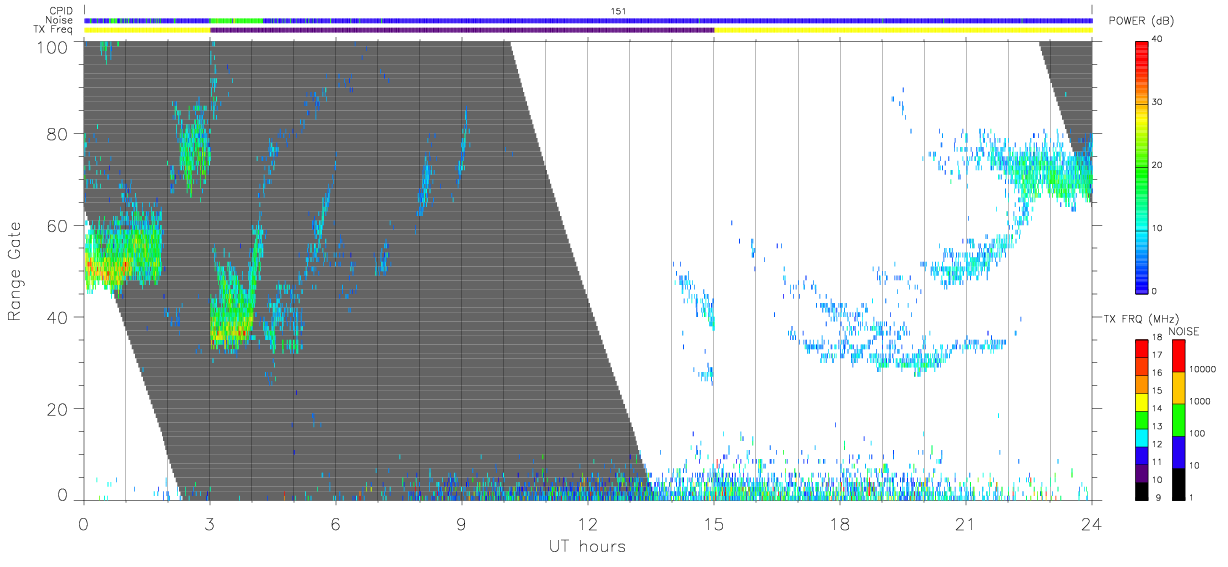Click the 12 tick on UT hours axis

pos(588,523)
